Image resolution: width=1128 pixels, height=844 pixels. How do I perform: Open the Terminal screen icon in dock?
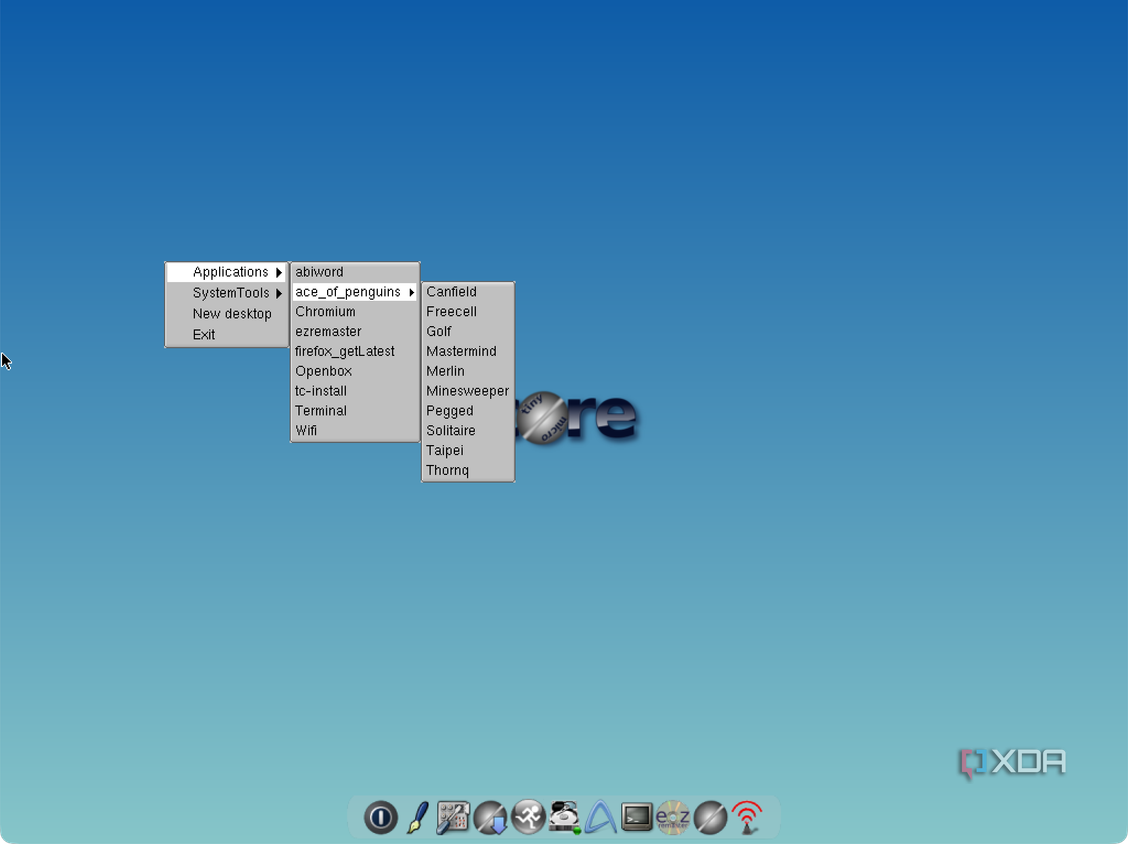coord(637,817)
